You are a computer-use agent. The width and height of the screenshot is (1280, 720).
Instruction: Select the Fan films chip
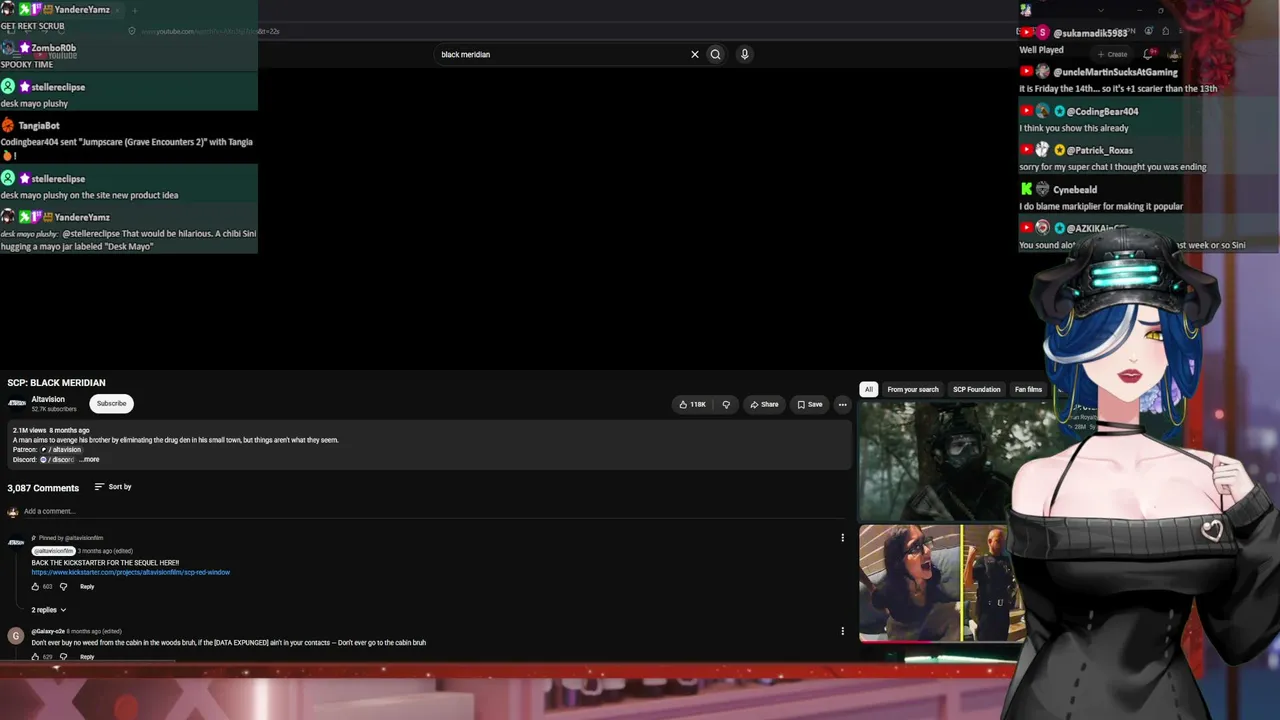click(1028, 389)
